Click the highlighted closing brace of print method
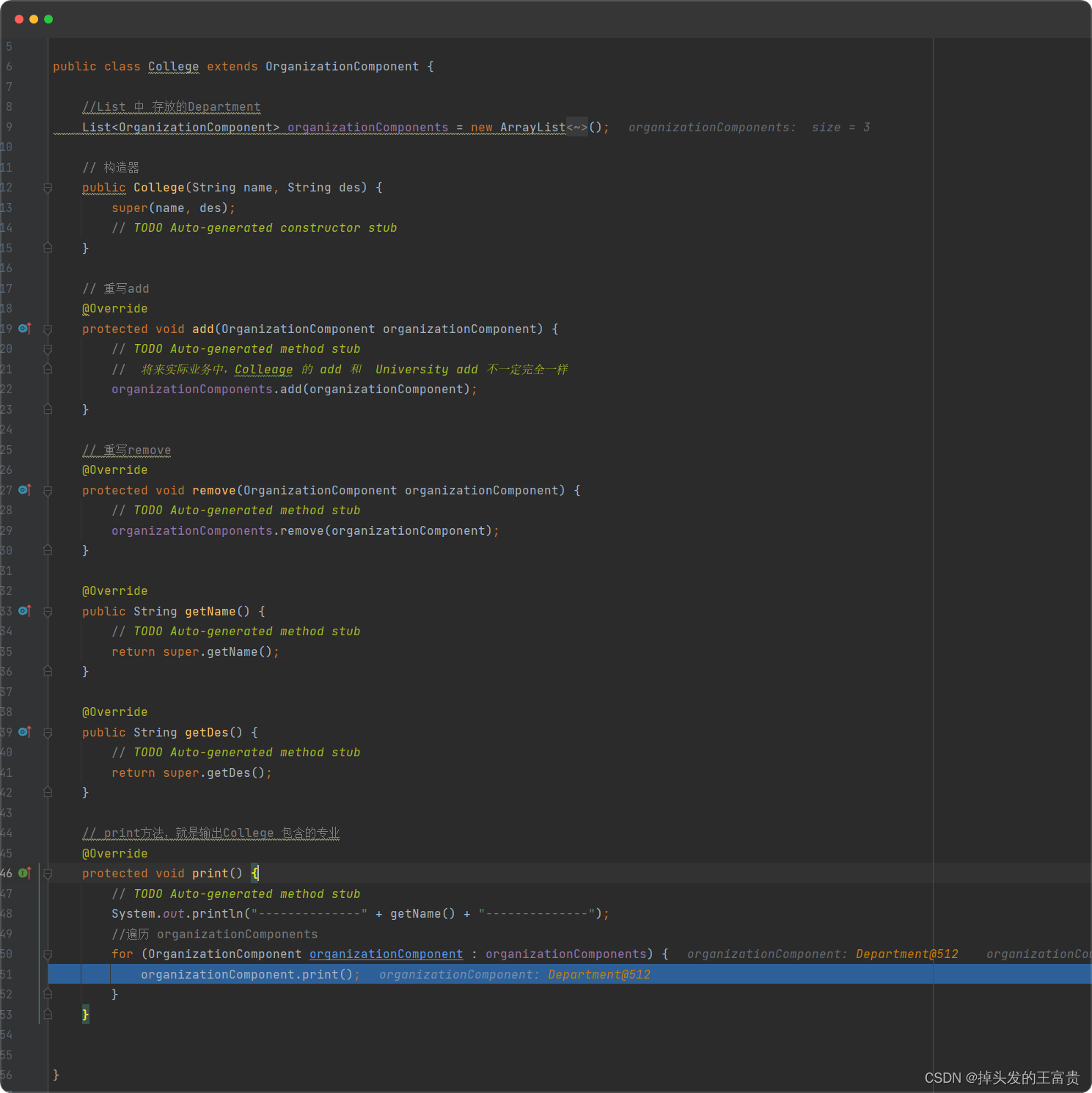The width and height of the screenshot is (1092, 1093). coord(85,1015)
